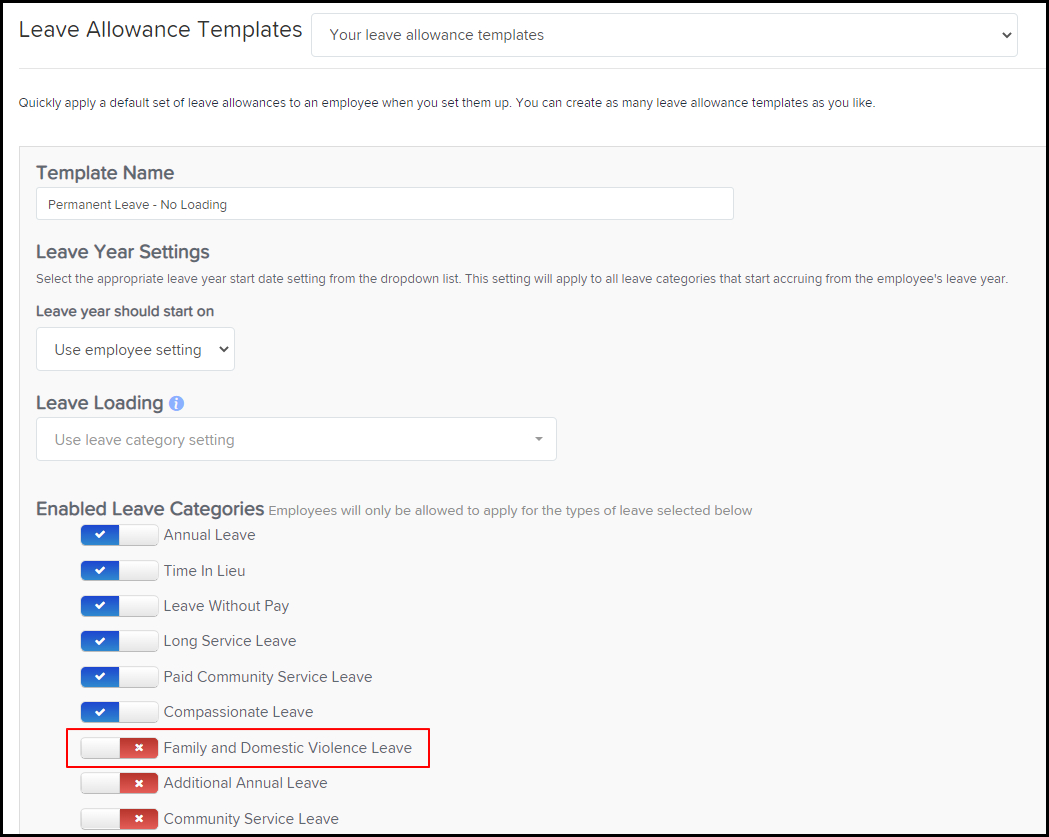Click the Family and Domestic Violence Leave label

click(x=287, y=748)
